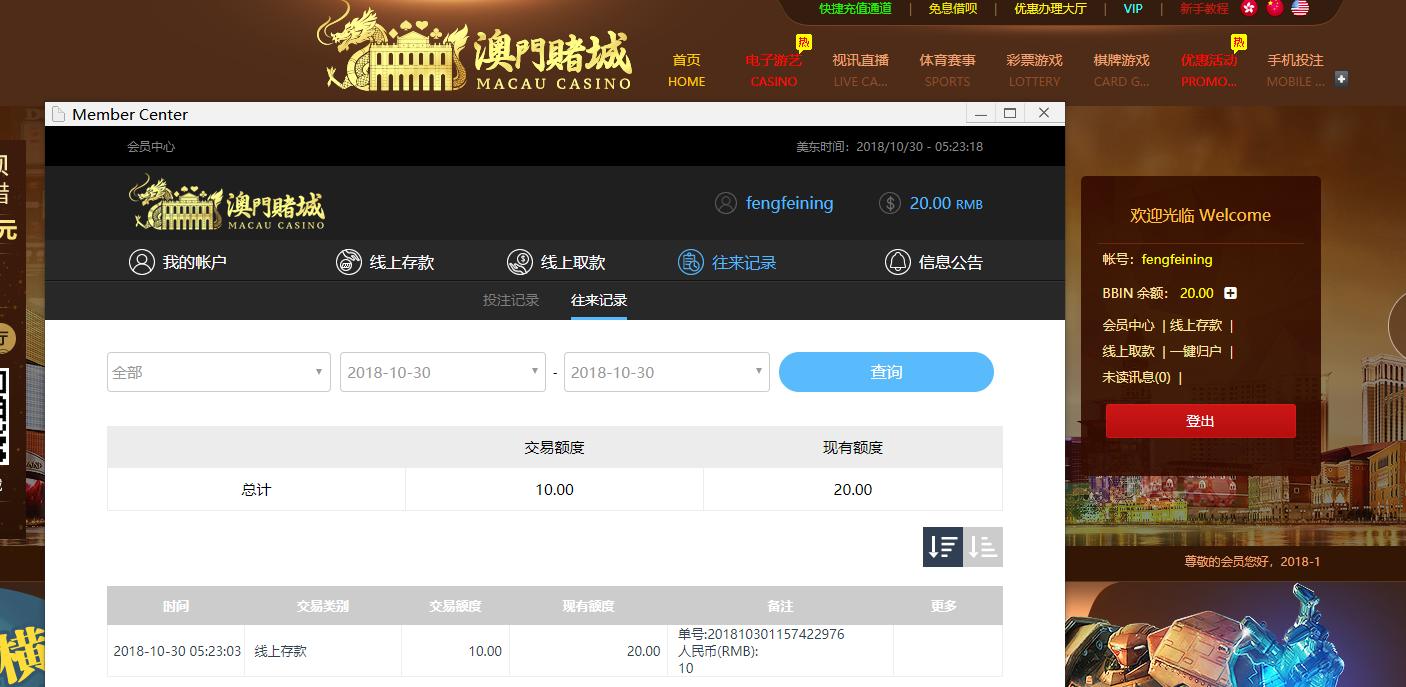1406x687 pixels.
Task: Click the 更多 column header
Action: coord(943,606)
